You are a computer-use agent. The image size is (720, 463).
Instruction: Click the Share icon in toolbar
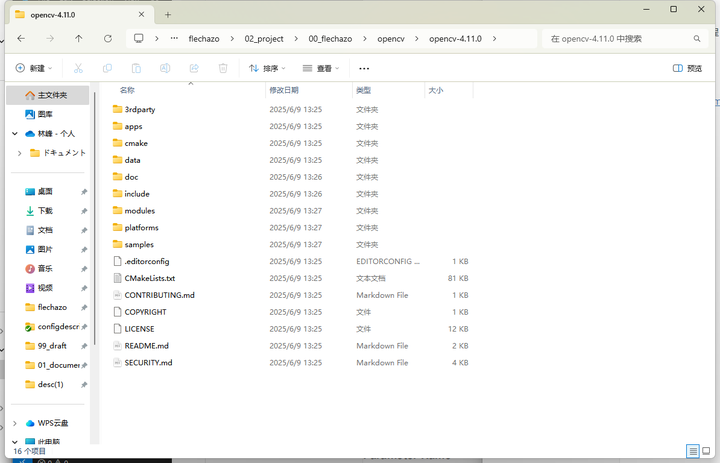tap(194, 68)
